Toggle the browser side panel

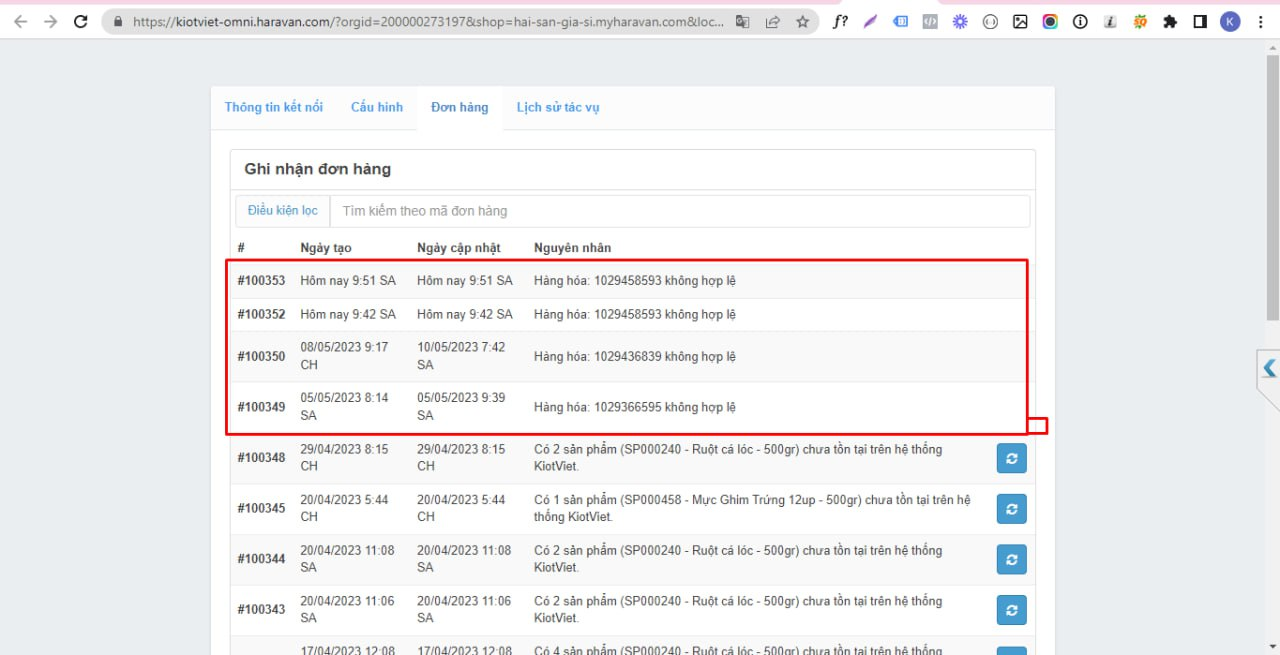1200,22
